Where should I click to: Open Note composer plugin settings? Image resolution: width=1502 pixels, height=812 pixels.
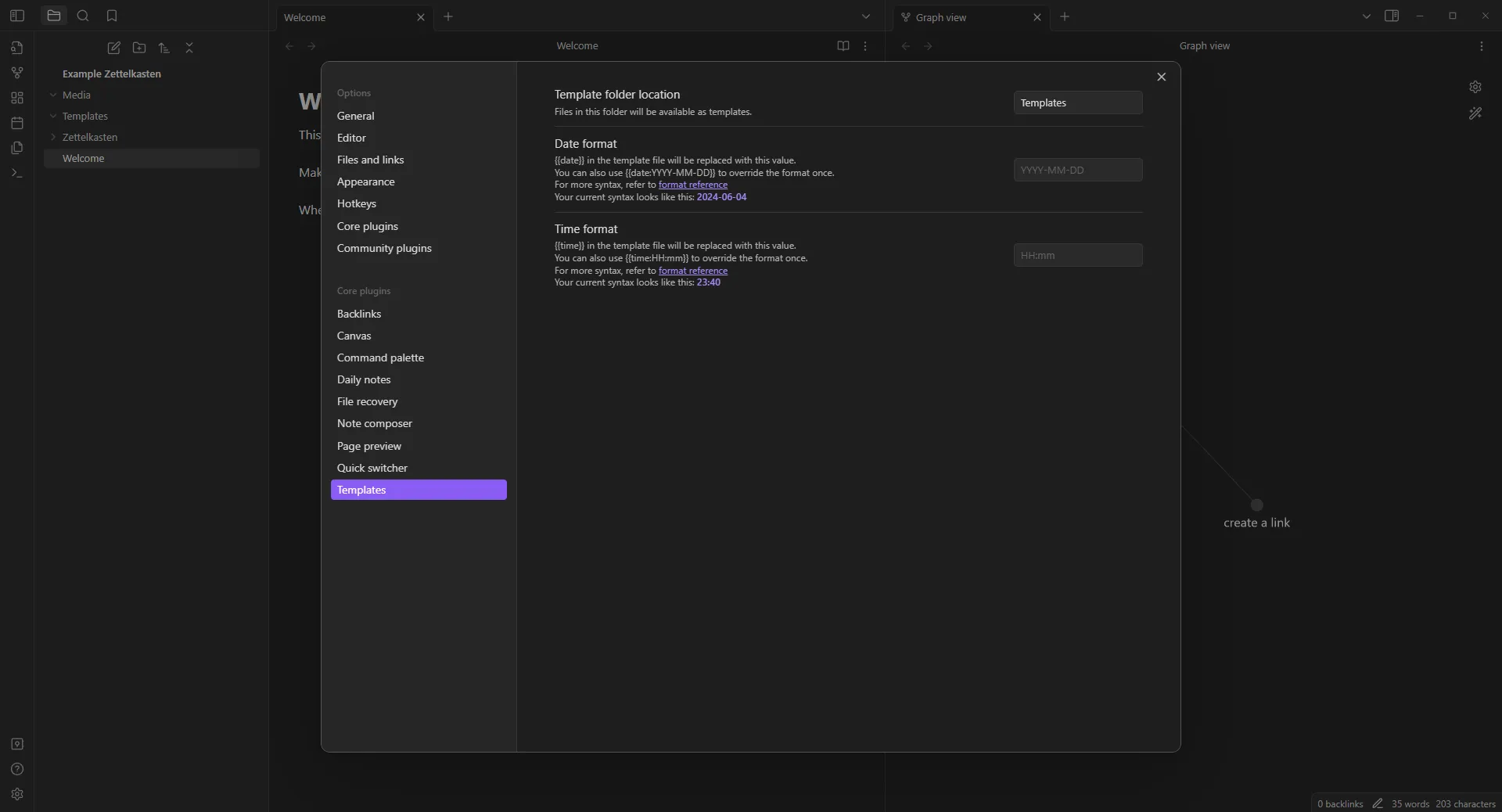click(419, 423)
